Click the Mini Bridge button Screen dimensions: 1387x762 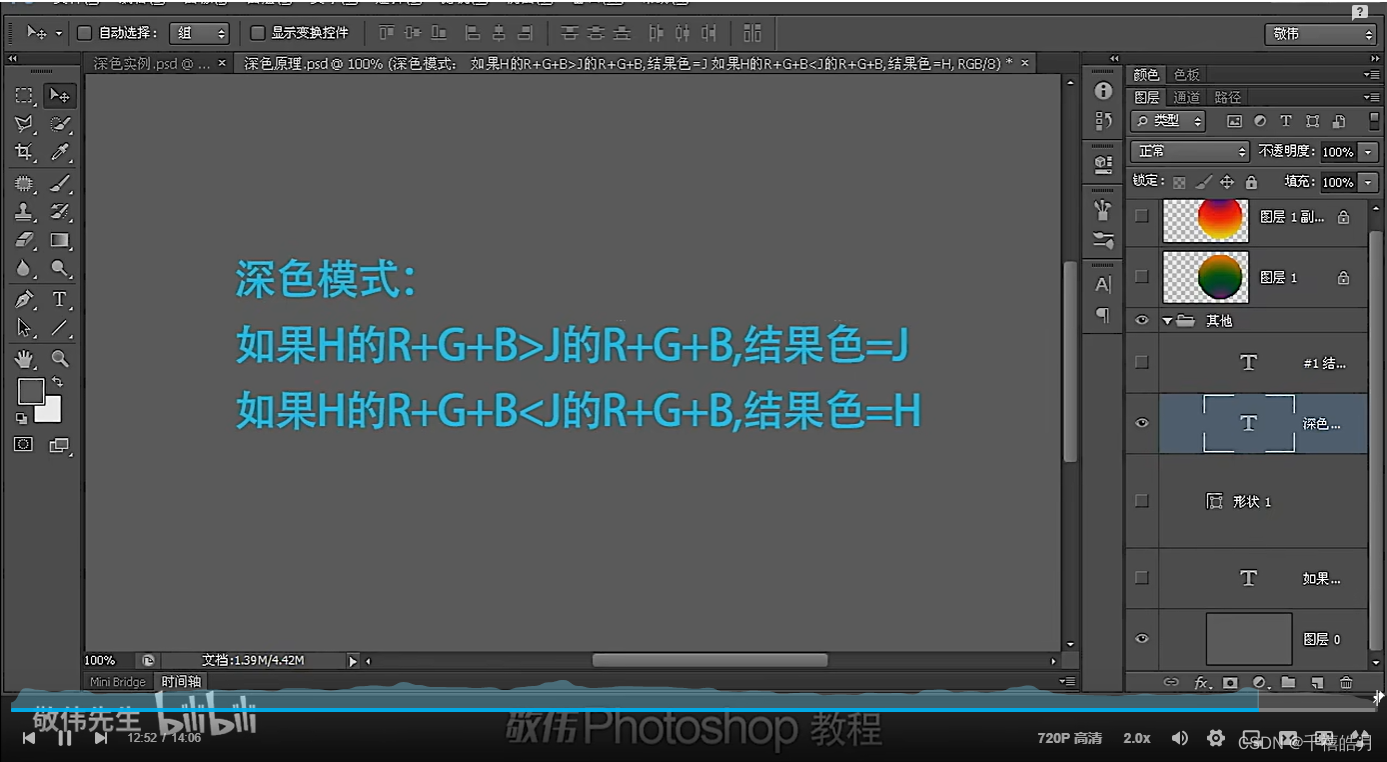point(117,682)
